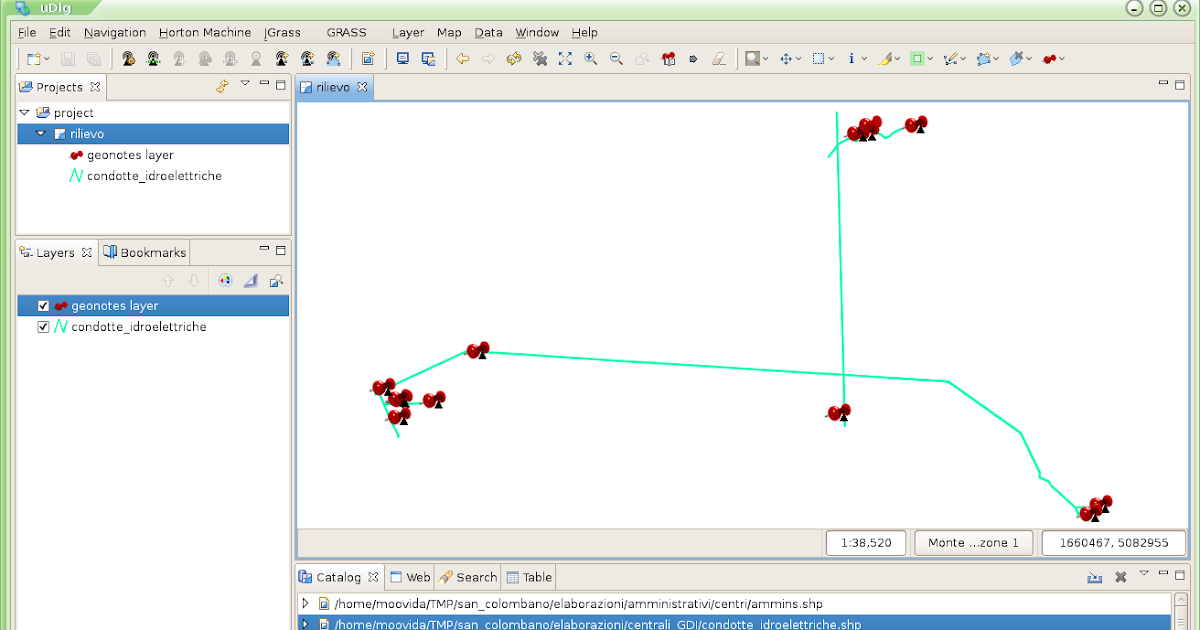Uncheck the geonotes layer visibility checkbox
Viewport: 1200px width, 630px height.
43,305
